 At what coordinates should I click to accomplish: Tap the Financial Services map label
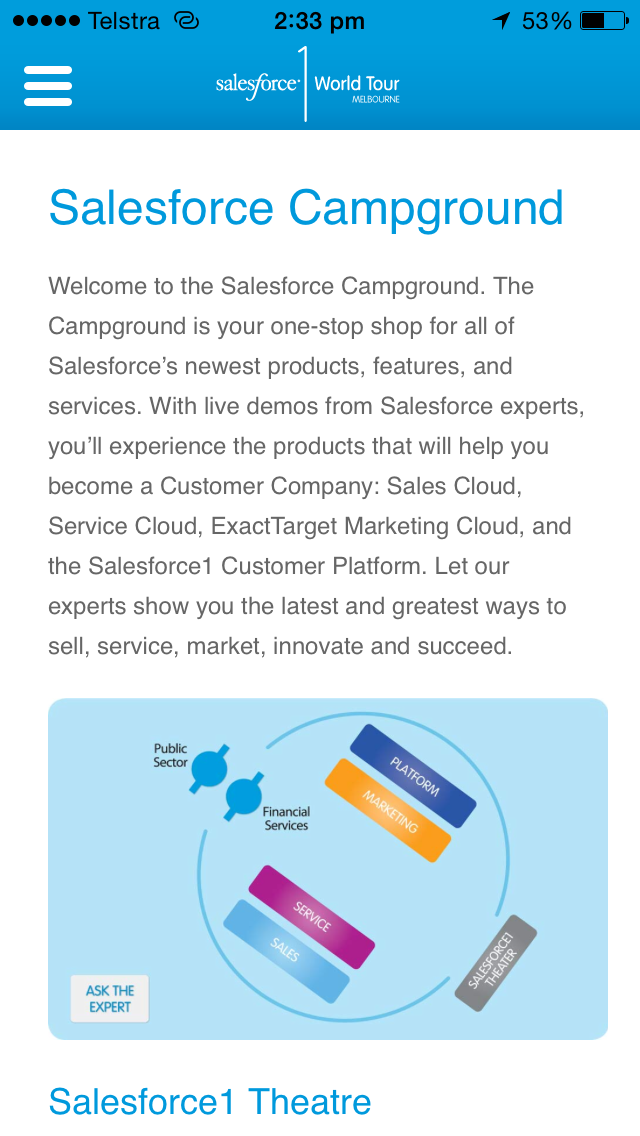click(x=286, y=819)
